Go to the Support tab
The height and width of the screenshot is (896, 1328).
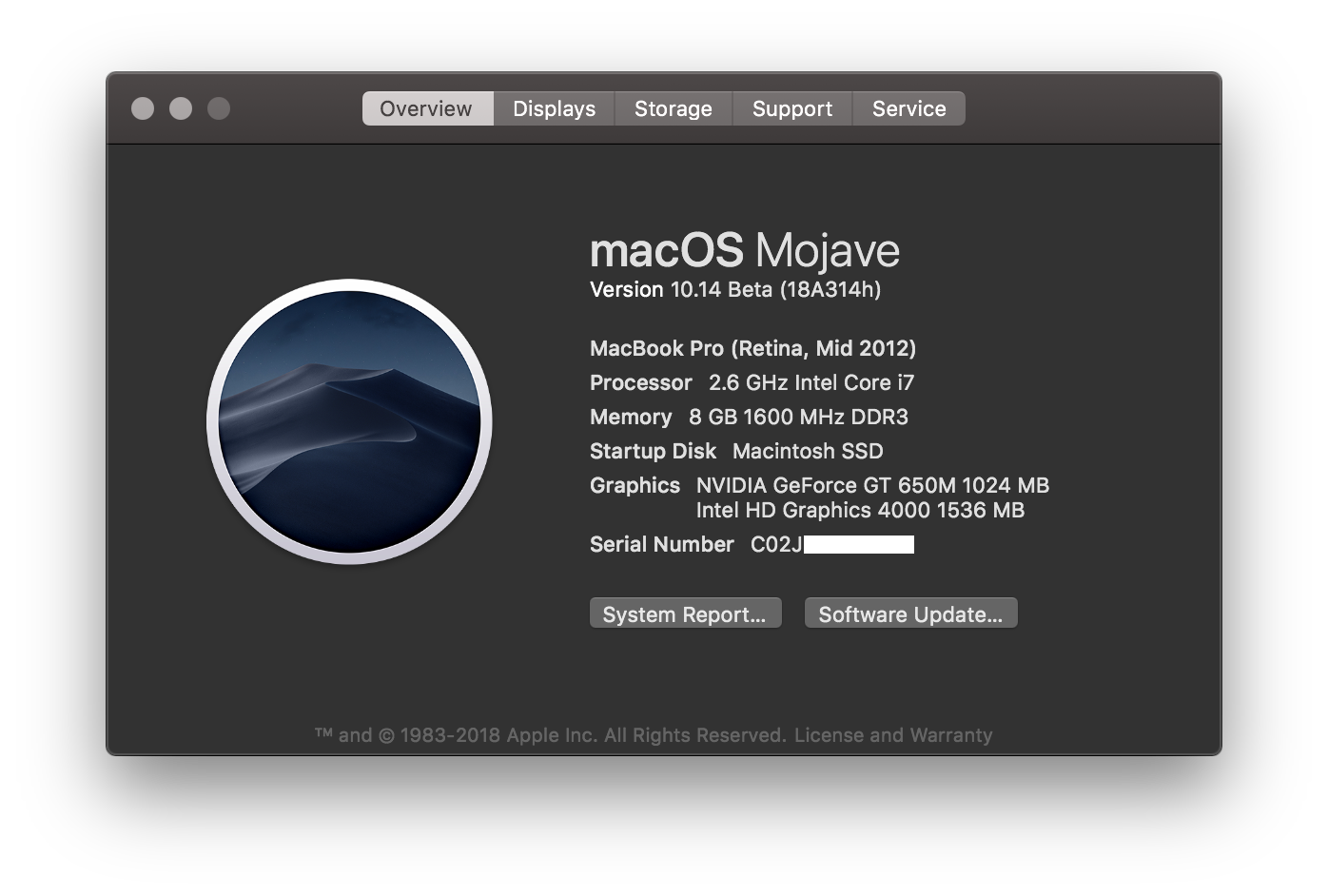click(x=792, y=108)
